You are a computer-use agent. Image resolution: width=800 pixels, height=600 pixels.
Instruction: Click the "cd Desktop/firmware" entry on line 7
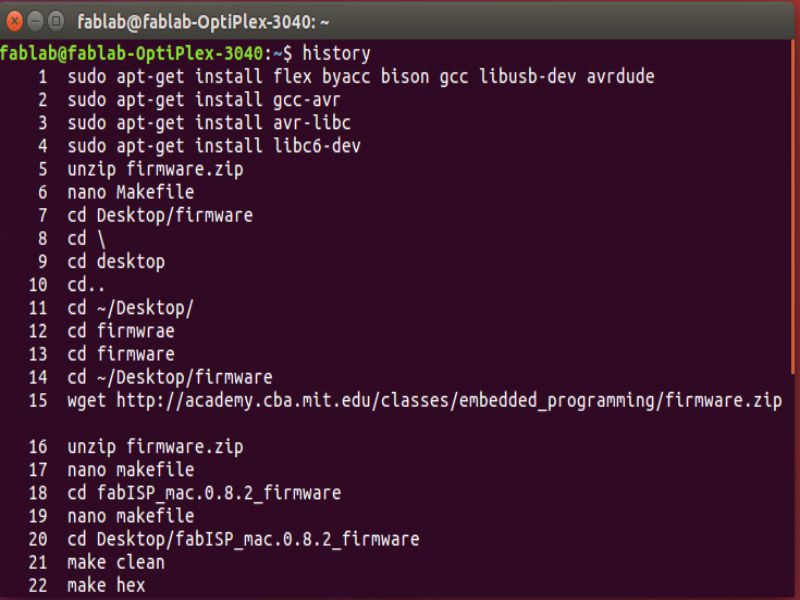coord(160,215)
